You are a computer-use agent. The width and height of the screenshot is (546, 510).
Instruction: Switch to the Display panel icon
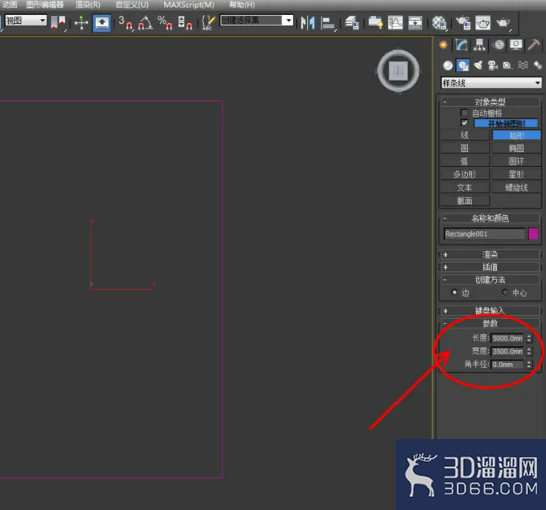516,45
